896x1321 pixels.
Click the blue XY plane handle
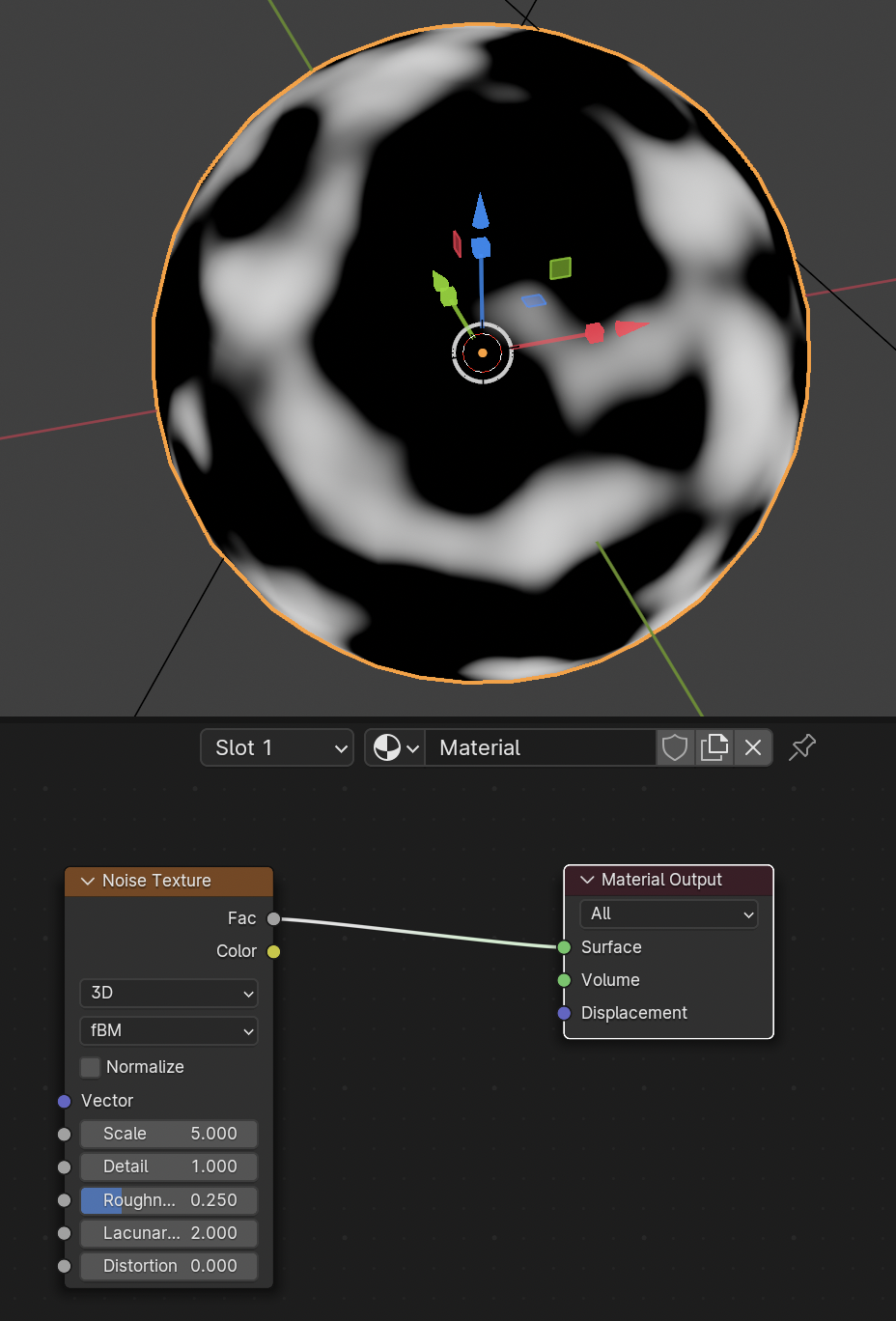[534, 300]
